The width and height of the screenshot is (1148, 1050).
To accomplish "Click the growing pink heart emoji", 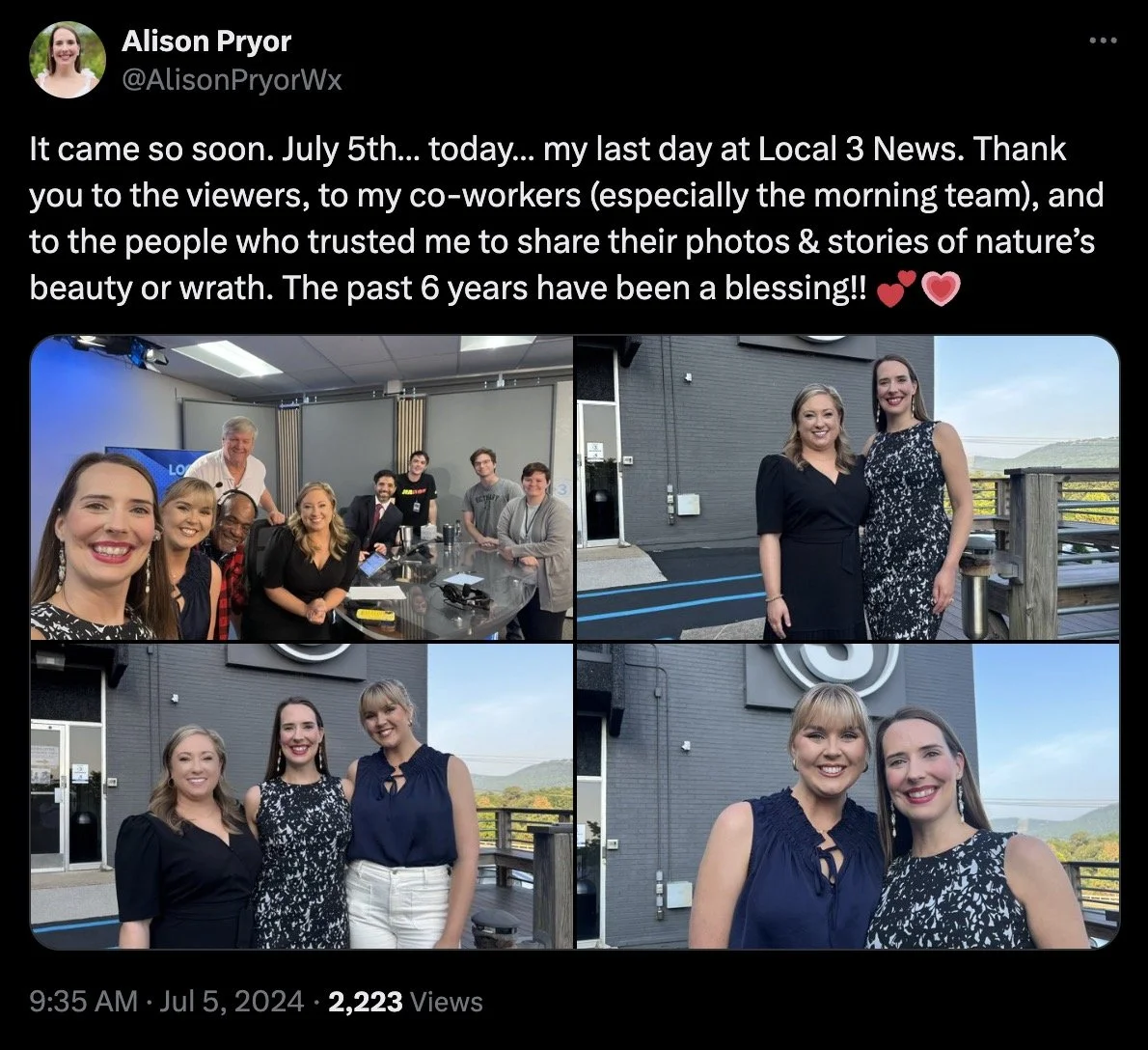I will (940, 289).
